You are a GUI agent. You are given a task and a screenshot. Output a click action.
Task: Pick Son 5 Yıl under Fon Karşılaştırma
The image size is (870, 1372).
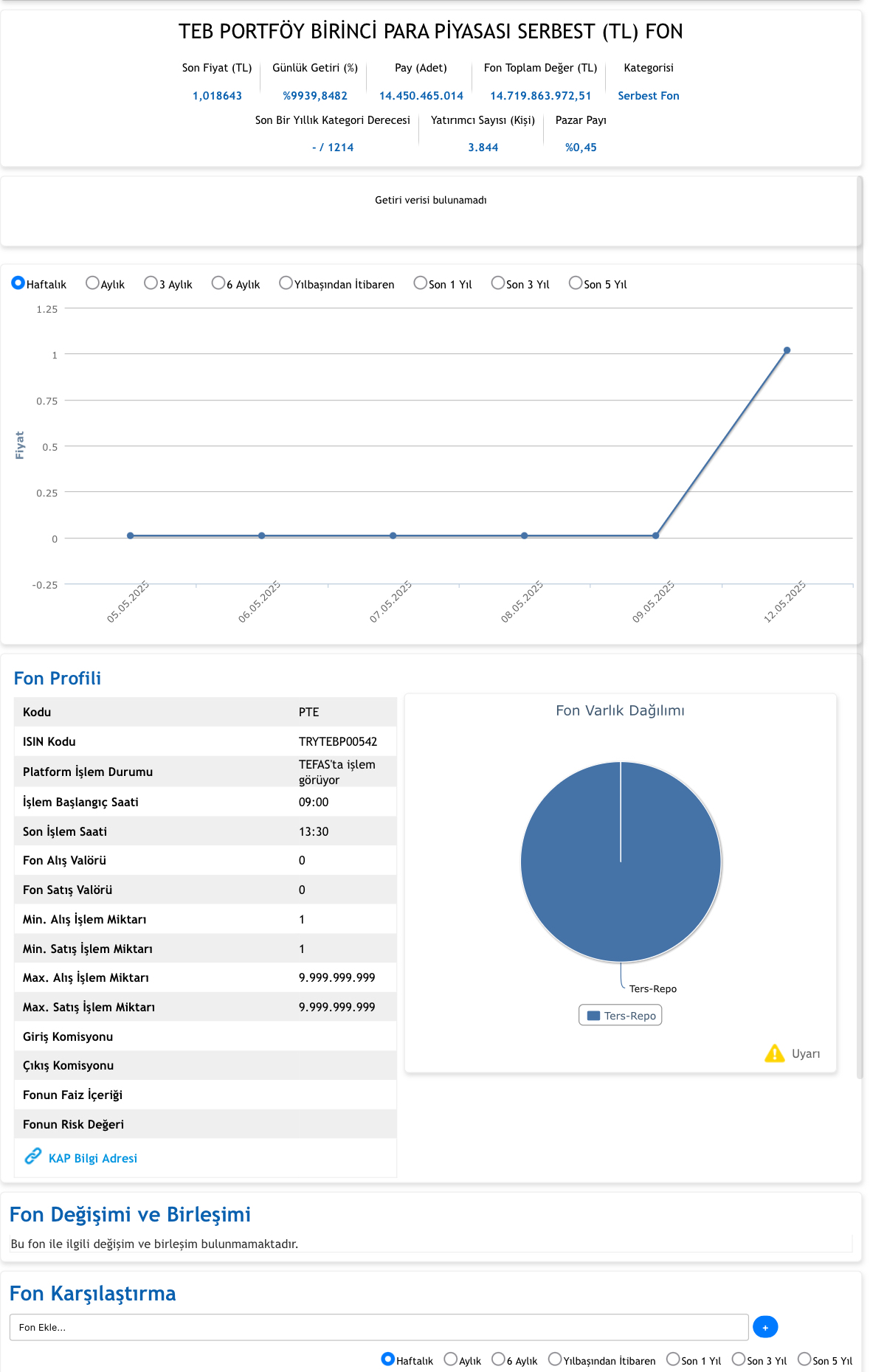pos(804,1359)
